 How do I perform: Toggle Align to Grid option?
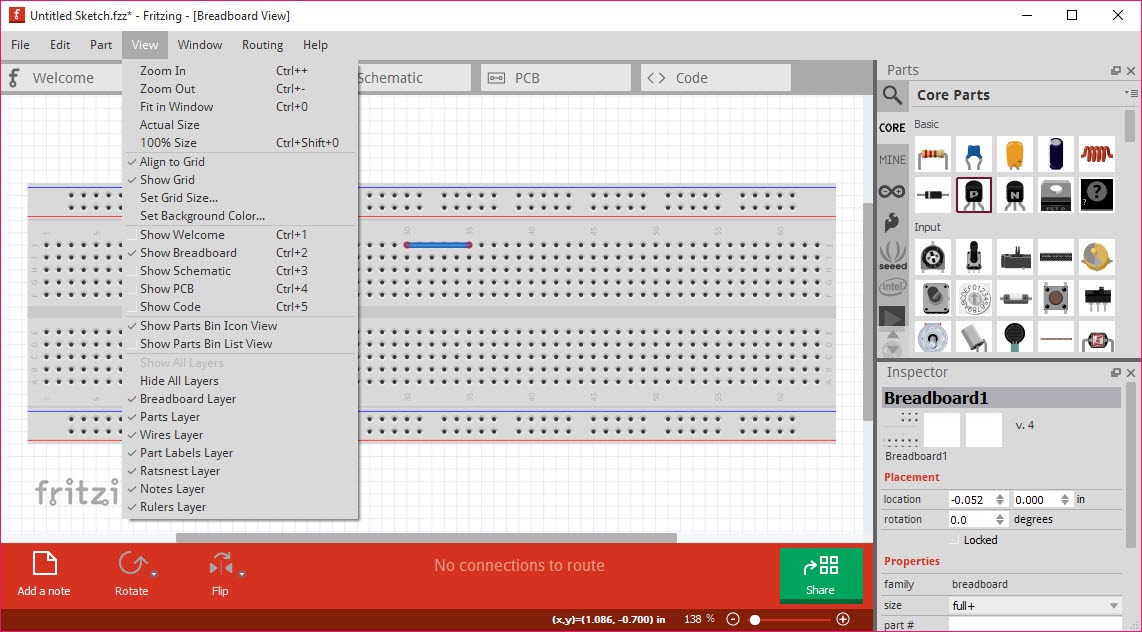click(172, 162)
